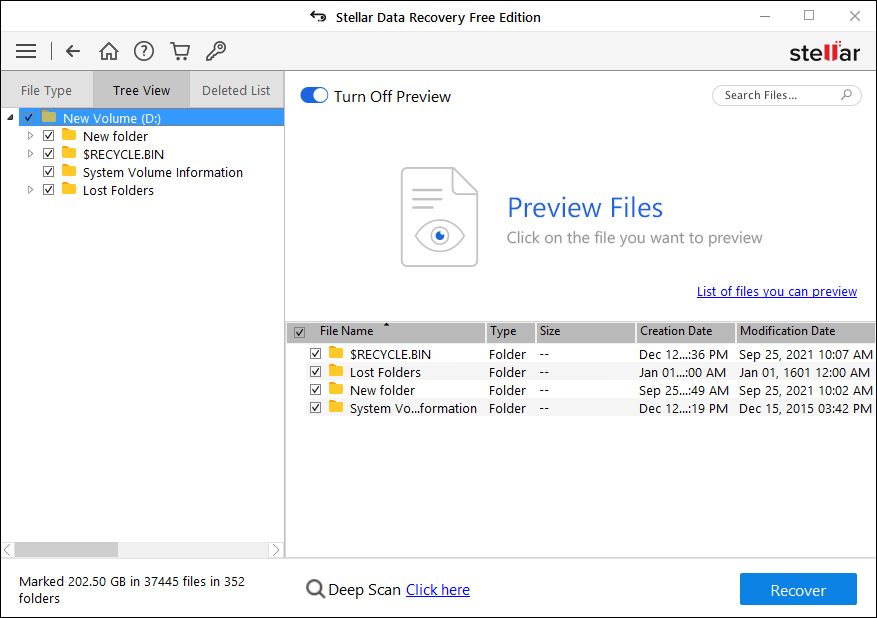This screenshot has width=877, height=618.
Task: Uncheck New folder checkbox in tree
Action: point(49,136)
